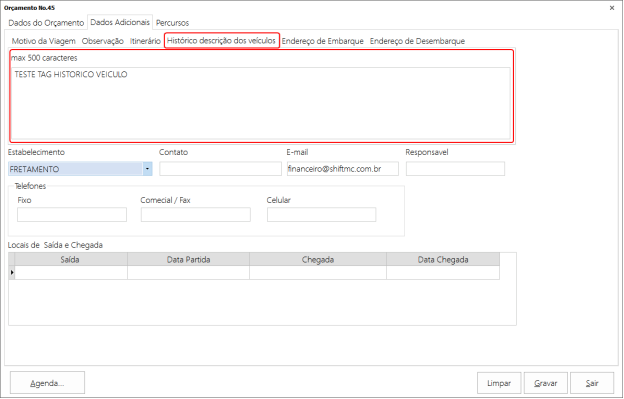The height and width of the screenshot is (399, 624).
Task: Exit using the Sair button
Action: tap(592, 383)
